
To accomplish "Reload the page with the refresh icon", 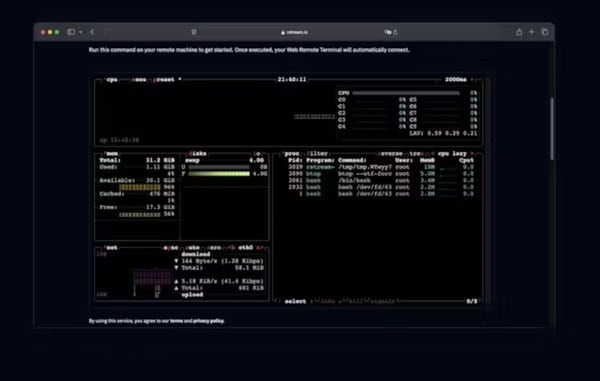I will [396, 32].
